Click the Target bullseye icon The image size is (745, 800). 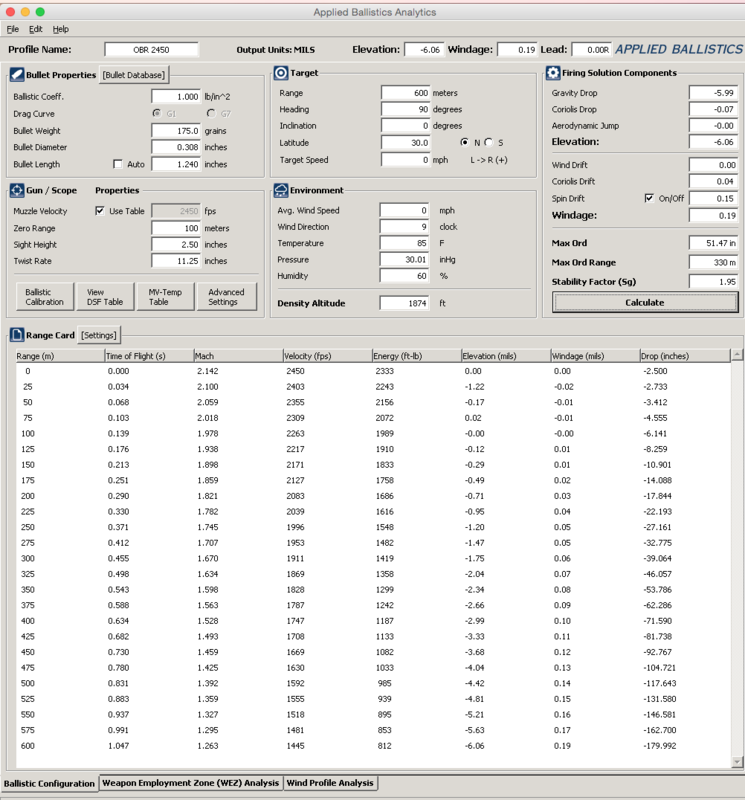click(281, 73)
